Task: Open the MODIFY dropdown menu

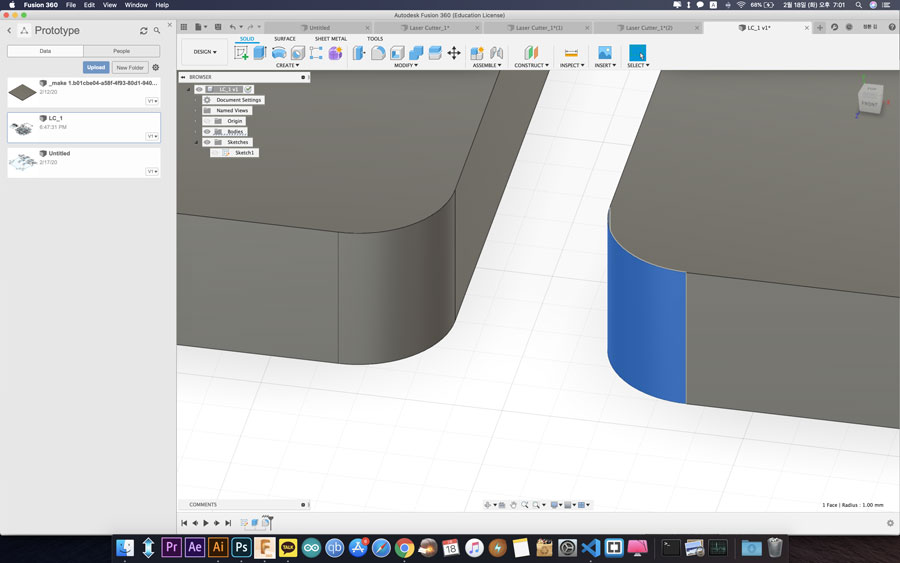Action: point(405,65)
